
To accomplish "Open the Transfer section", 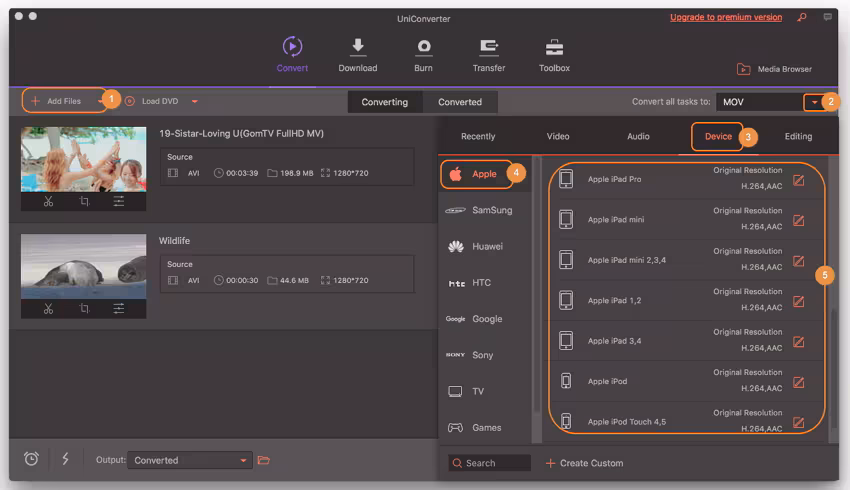I will (488, 54).
